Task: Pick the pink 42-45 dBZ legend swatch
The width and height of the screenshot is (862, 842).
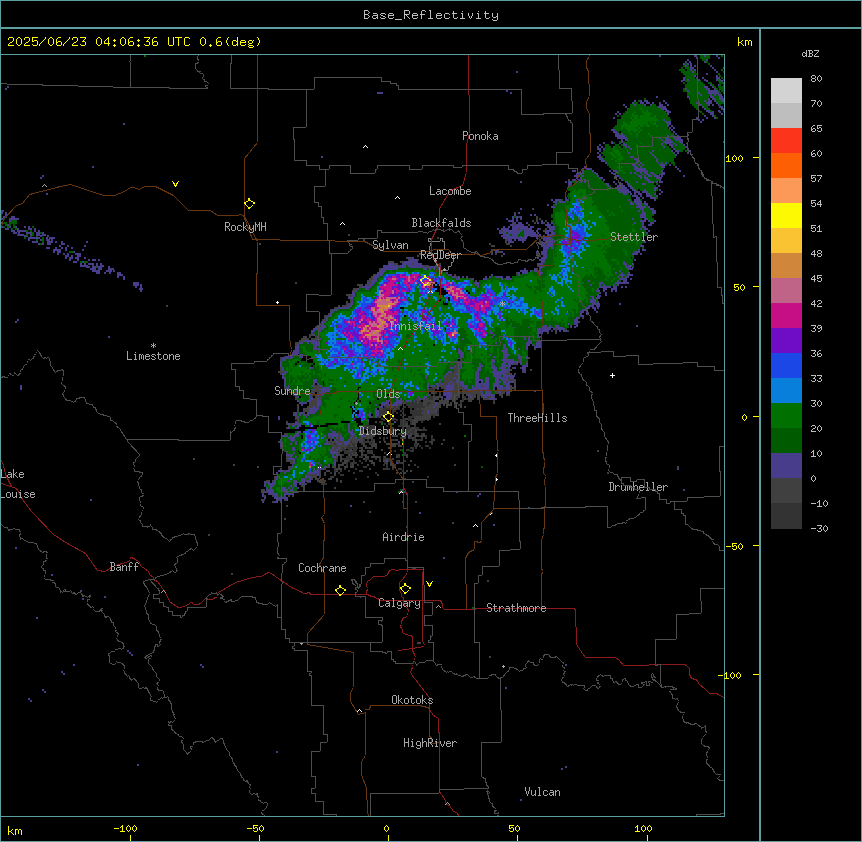Action: click(786, 291)
